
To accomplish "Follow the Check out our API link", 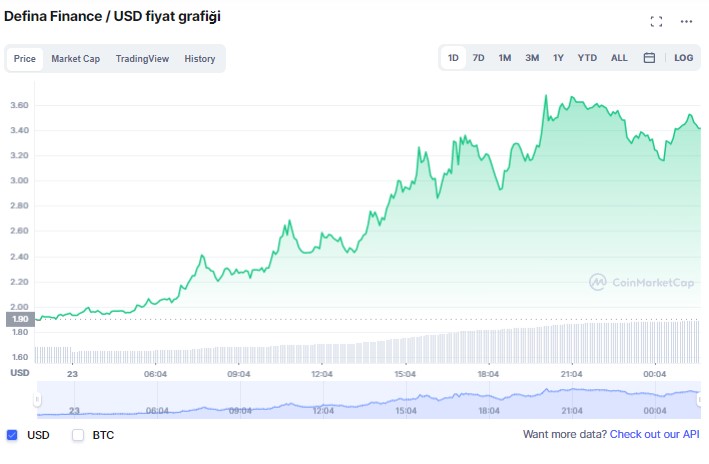I will point(654,434).
